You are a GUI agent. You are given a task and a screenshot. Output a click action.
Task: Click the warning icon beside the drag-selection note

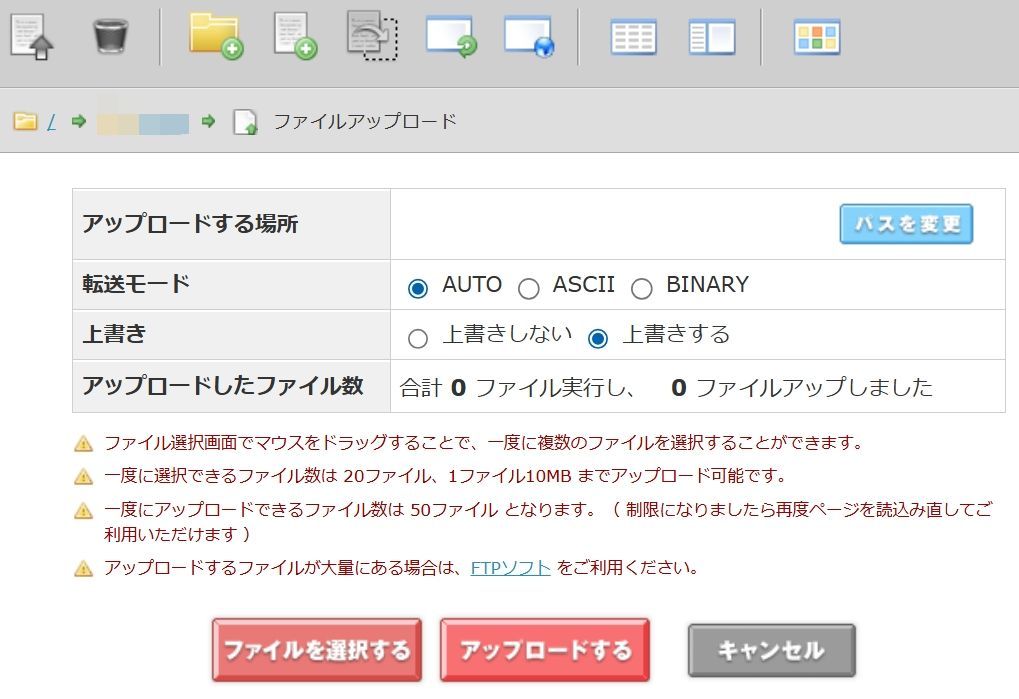pyautogui.click(x=83, y=444)
